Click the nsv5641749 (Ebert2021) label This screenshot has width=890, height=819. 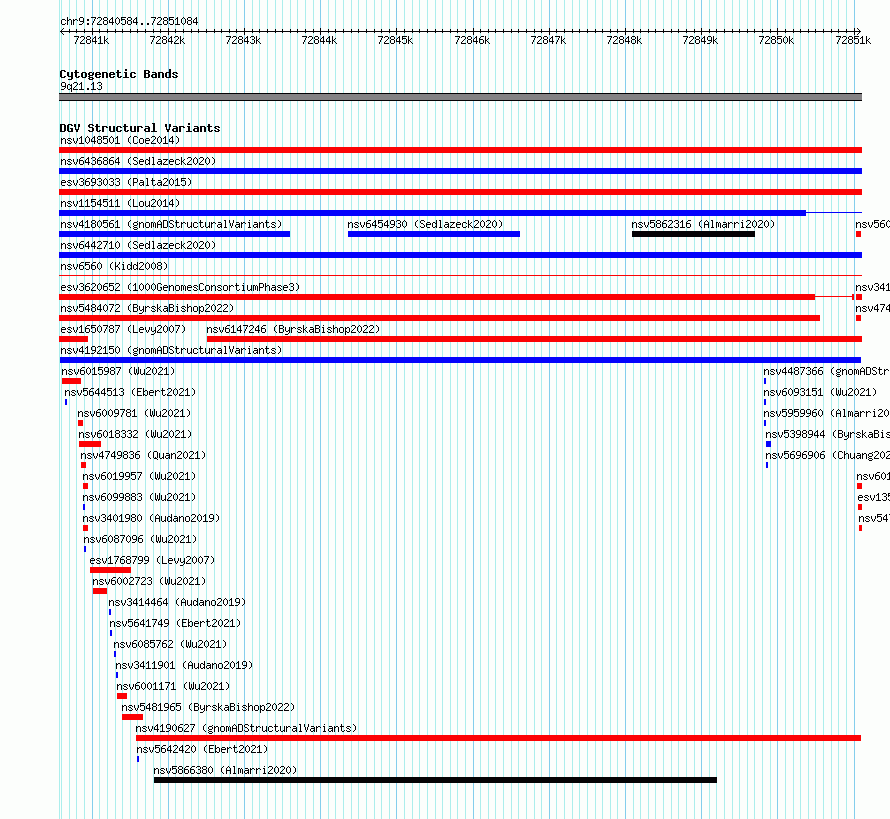point(175,623)
